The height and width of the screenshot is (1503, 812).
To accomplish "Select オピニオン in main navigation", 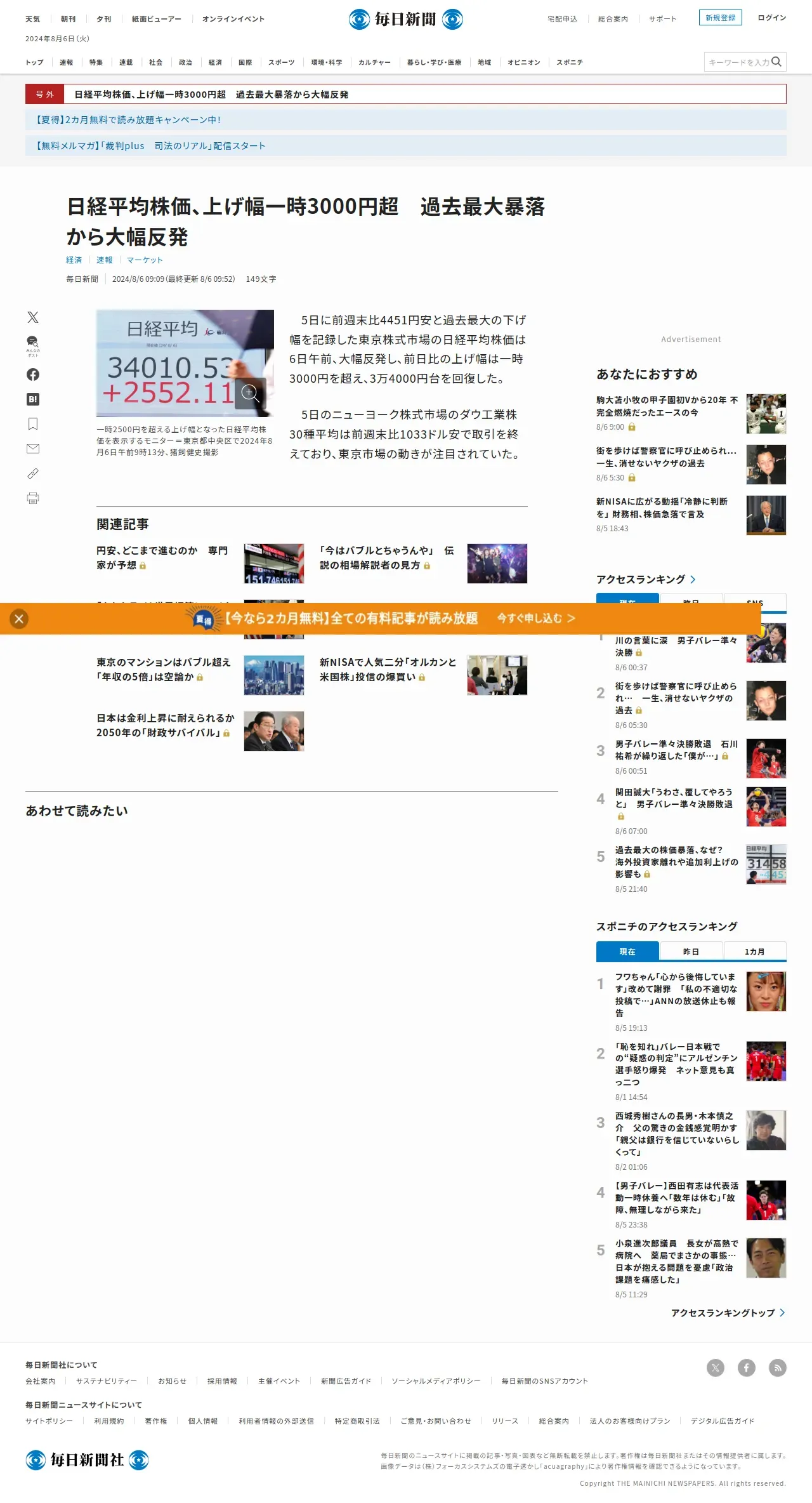I will point(524,62).
